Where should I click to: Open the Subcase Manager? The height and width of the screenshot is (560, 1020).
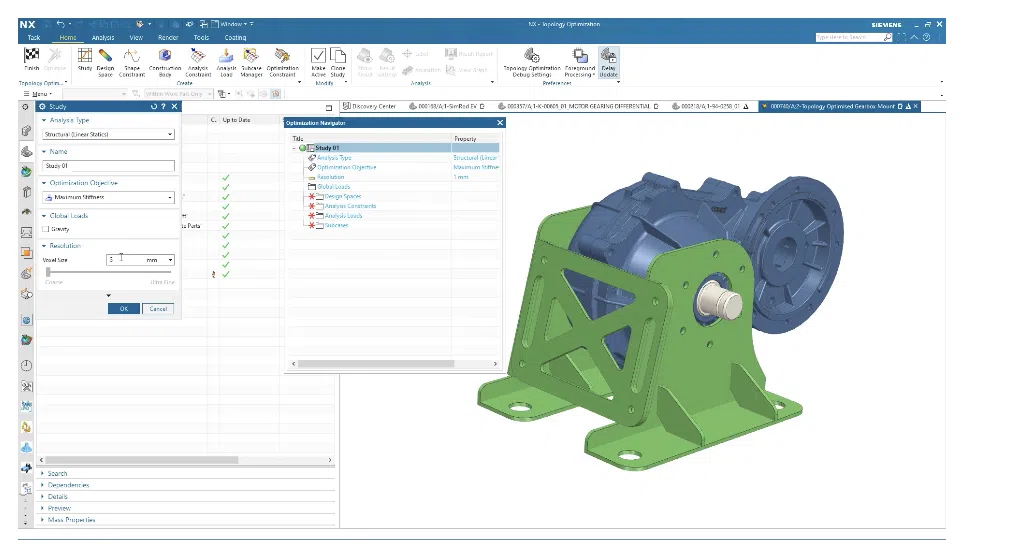251,56
